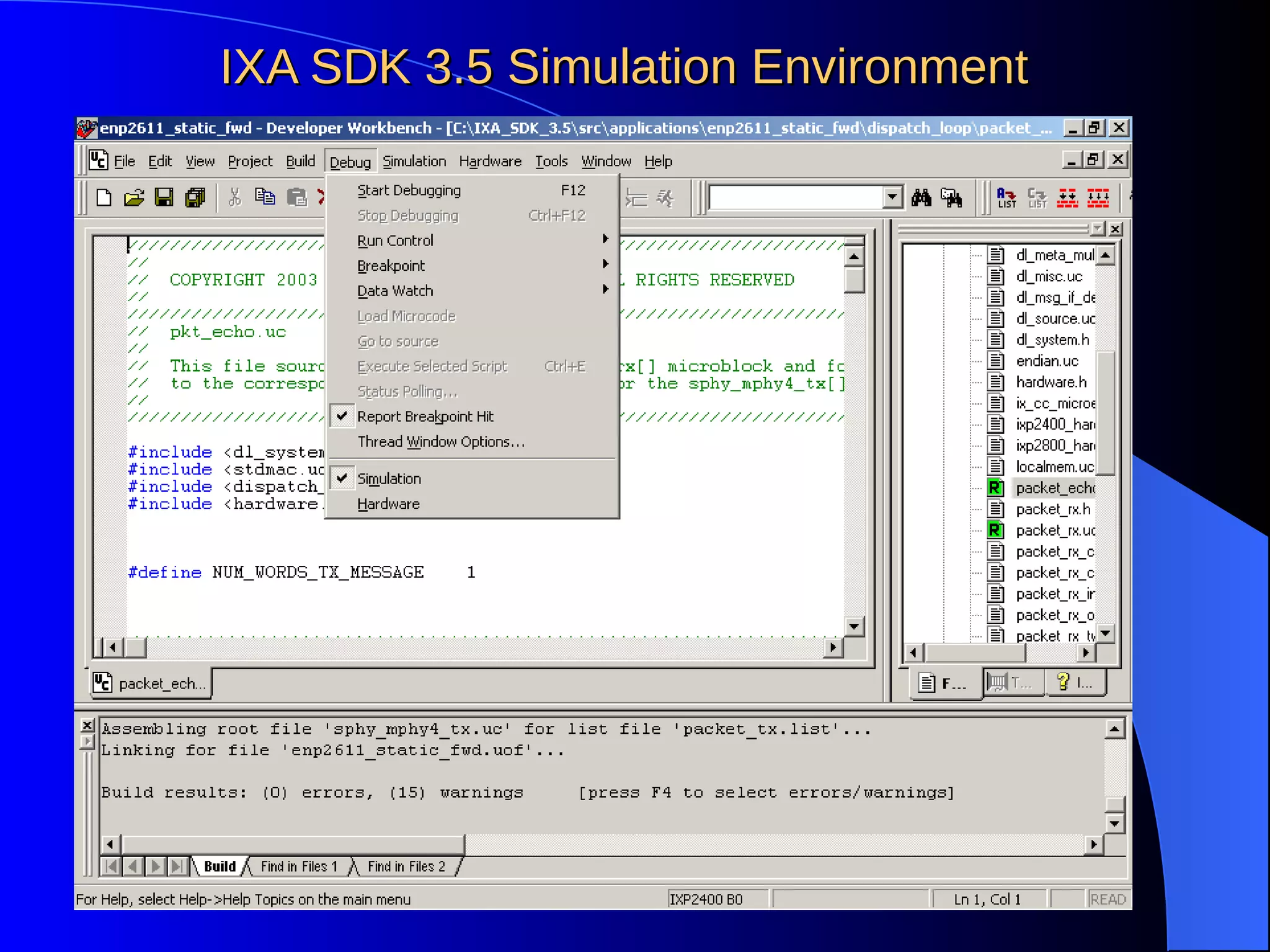The width and height of the screenshot is (1270, 952).
Task: Click the code editor horizontal scrollbar thumb
Action: 136,648
